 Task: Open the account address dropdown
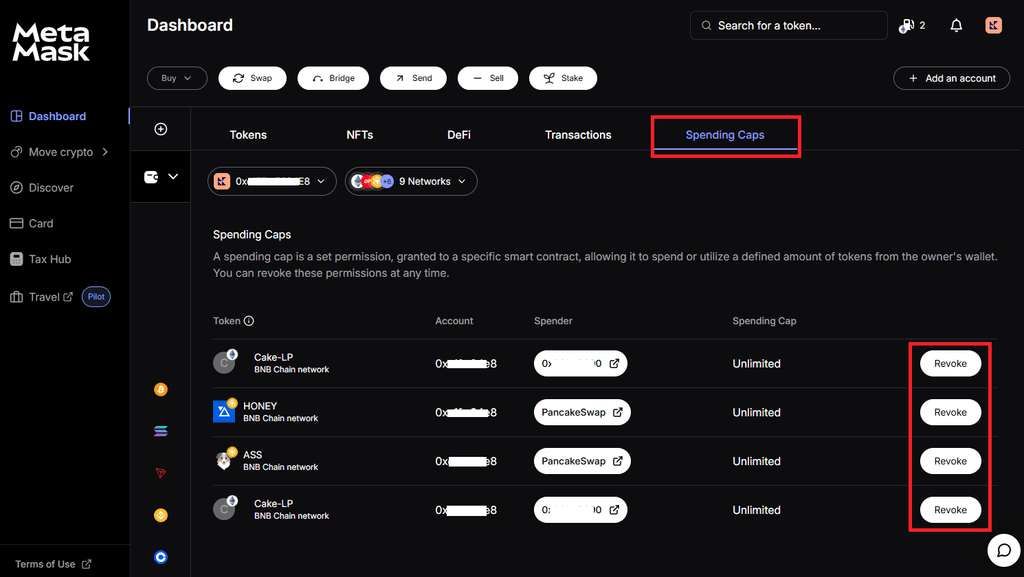tap(272, 181)
